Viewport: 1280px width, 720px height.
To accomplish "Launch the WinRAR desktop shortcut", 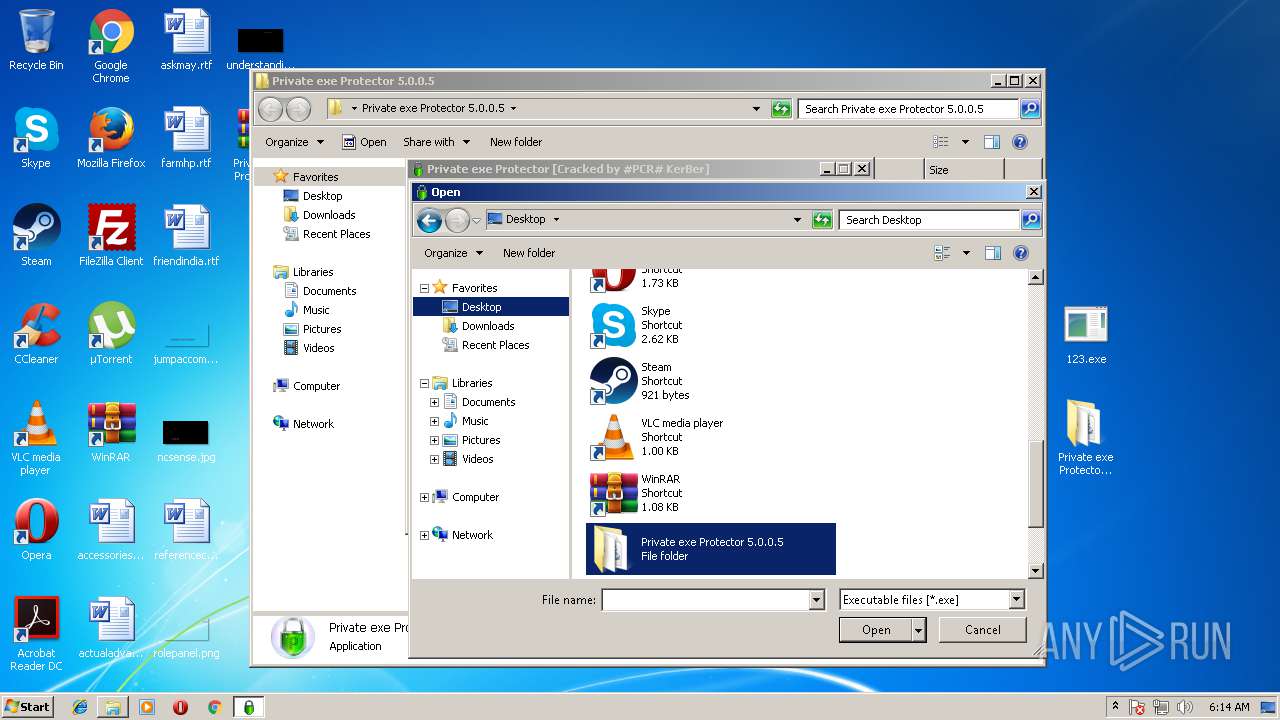I will [111, 432].
